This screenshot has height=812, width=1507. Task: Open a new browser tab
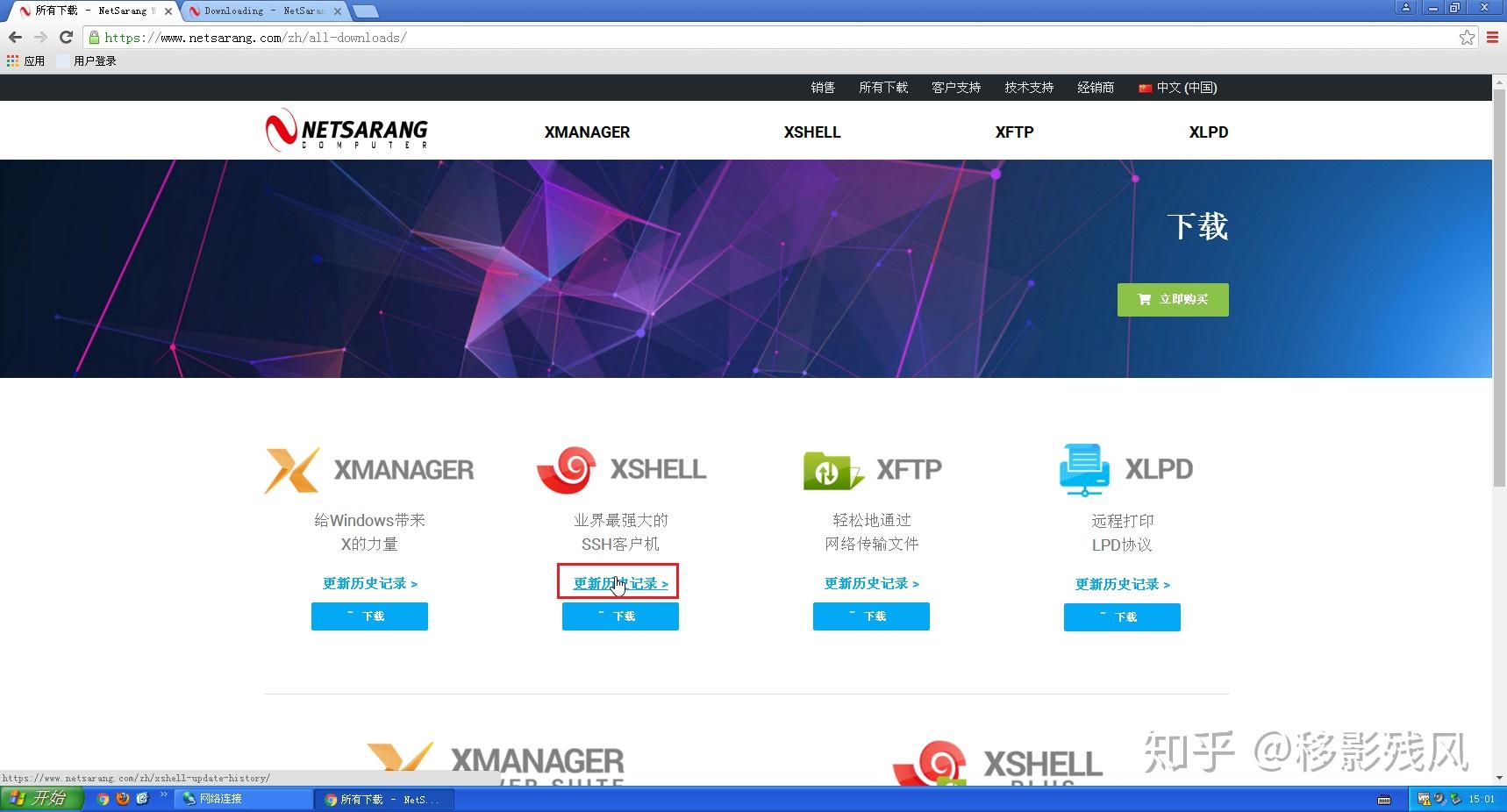(366, 11)
